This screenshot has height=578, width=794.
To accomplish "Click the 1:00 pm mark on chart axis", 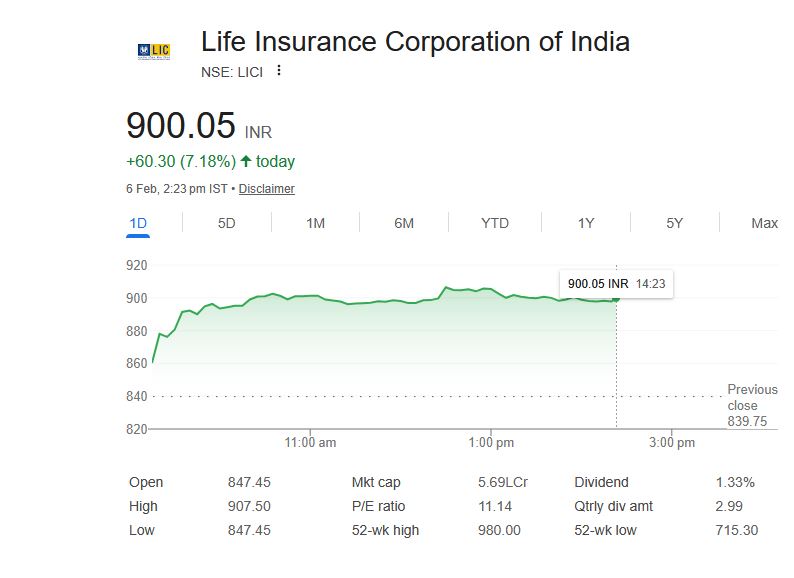I will (491, 442).
